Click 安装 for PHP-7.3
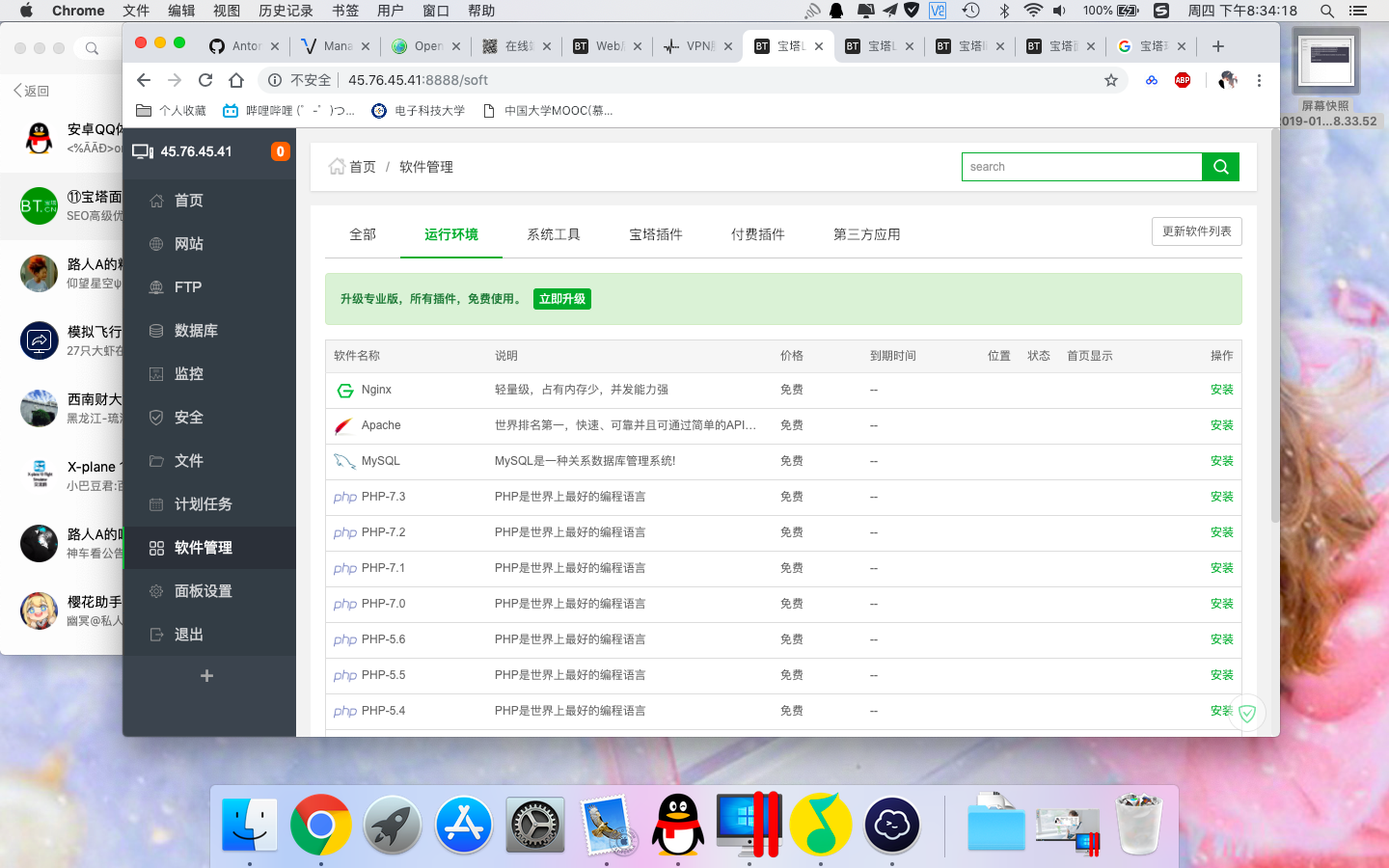The height and width of the screenshot is (868, 1389). (x=1222, y=497)
